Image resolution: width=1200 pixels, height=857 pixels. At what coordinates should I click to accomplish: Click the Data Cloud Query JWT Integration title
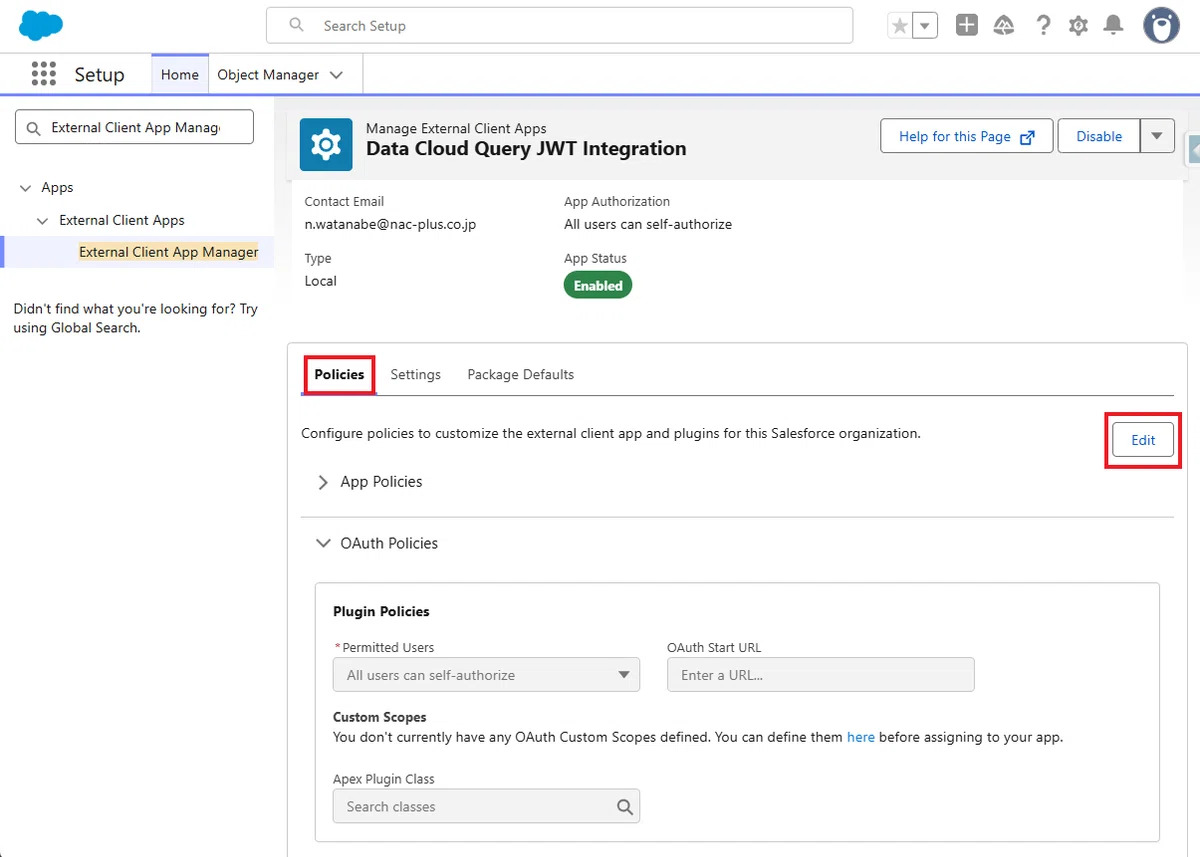click(x=526, y=149)
